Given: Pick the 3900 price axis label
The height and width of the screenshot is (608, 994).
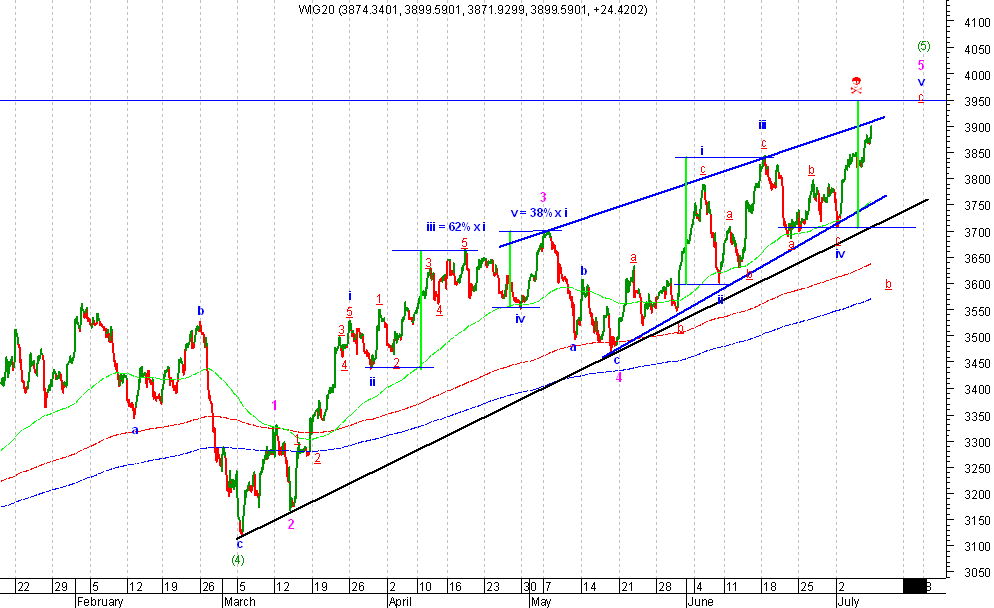Looking at the screenshot, I should 976,127.
